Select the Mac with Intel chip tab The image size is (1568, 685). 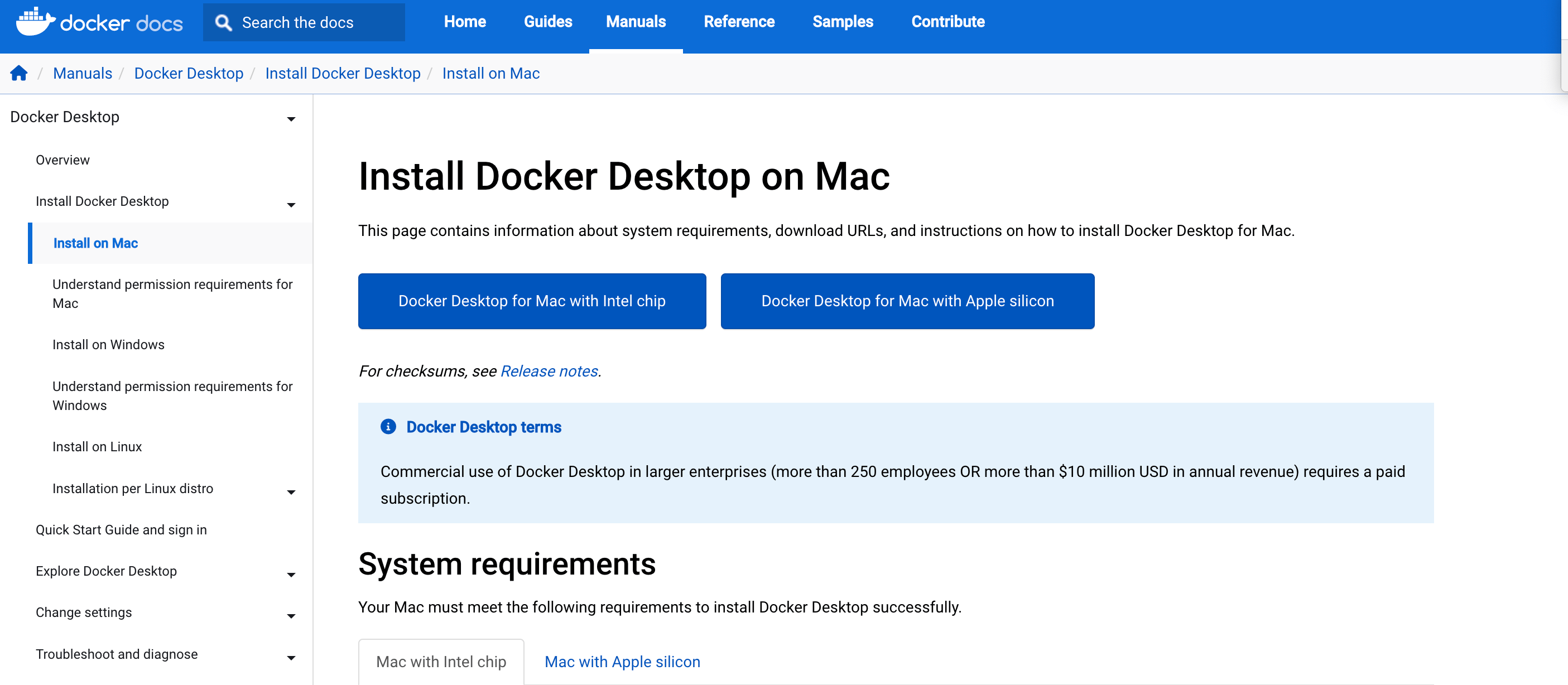(441, 661)
